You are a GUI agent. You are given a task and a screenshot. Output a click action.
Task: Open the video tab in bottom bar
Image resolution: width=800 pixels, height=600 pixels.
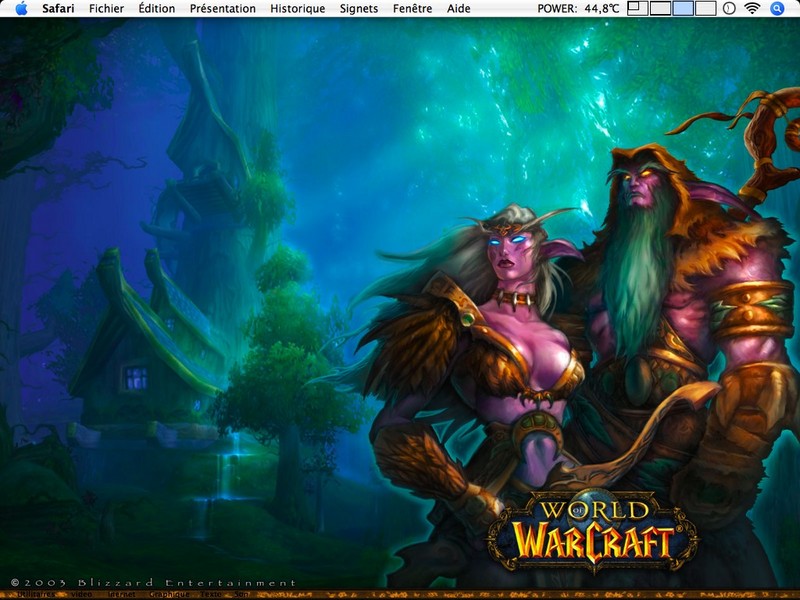82,594
